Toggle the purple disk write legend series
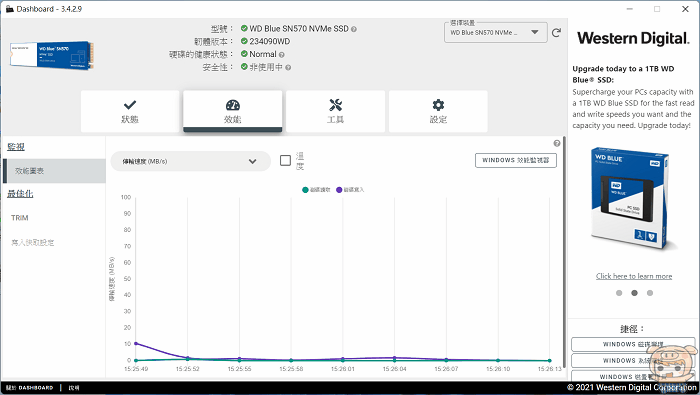The image size is (700, 395). click(x=350, y=190)
